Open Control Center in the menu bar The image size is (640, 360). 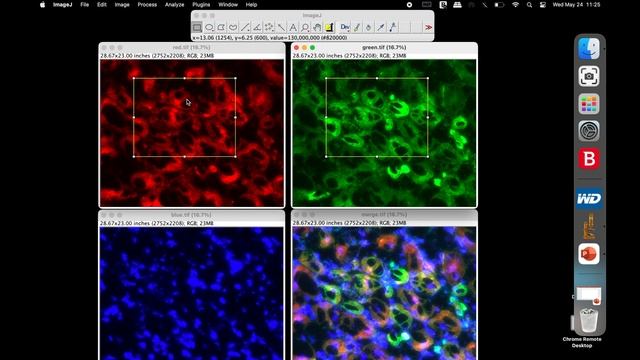click(542, 5)
